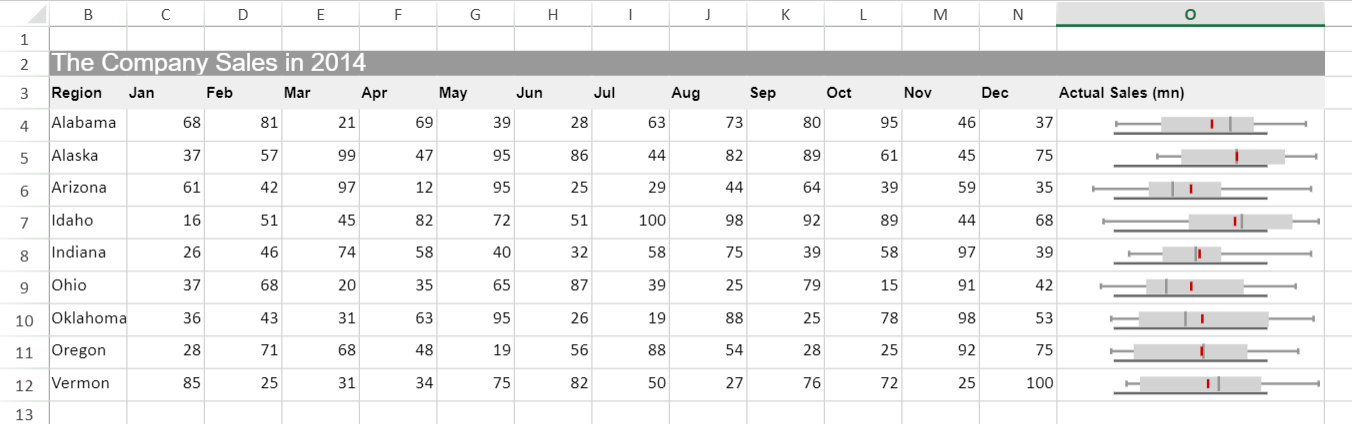This screenshot has height=424, width=1352.
Task: Select the Alabama region cell
Action: point(84,123)
